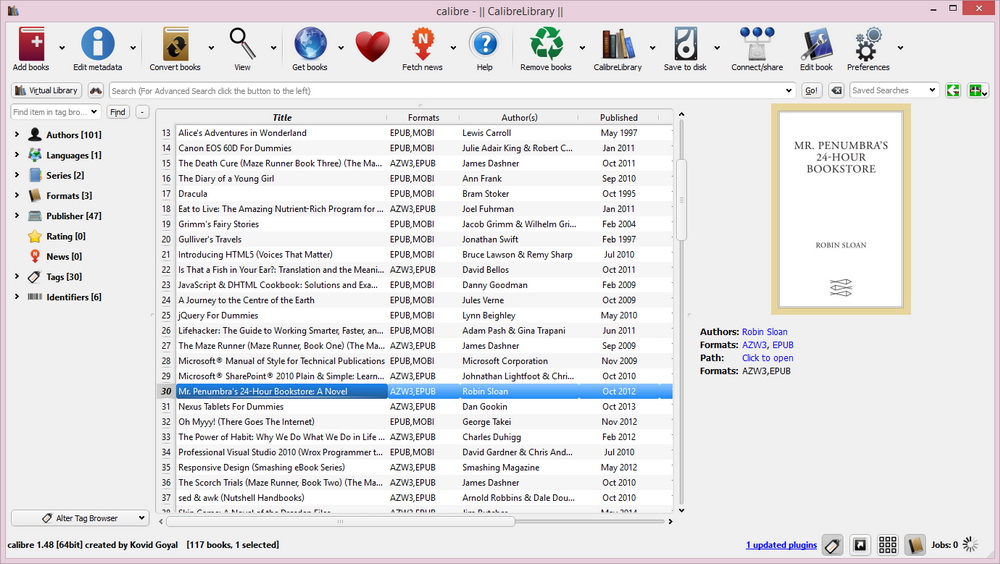Open Edit metadata tool
1000x564 pixels.
pyautogui.click(x=97, y=45)
